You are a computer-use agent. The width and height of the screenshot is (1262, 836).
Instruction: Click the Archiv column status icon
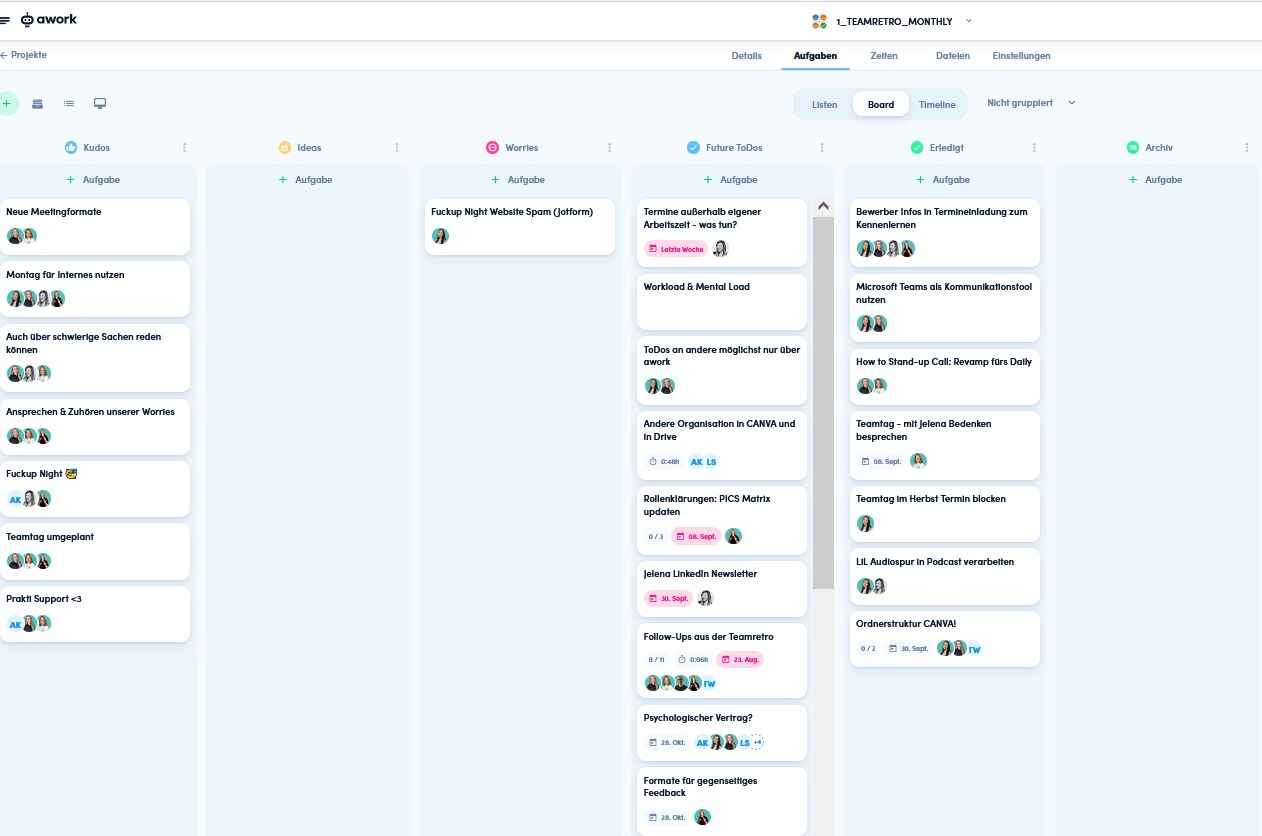point(1133,147)
